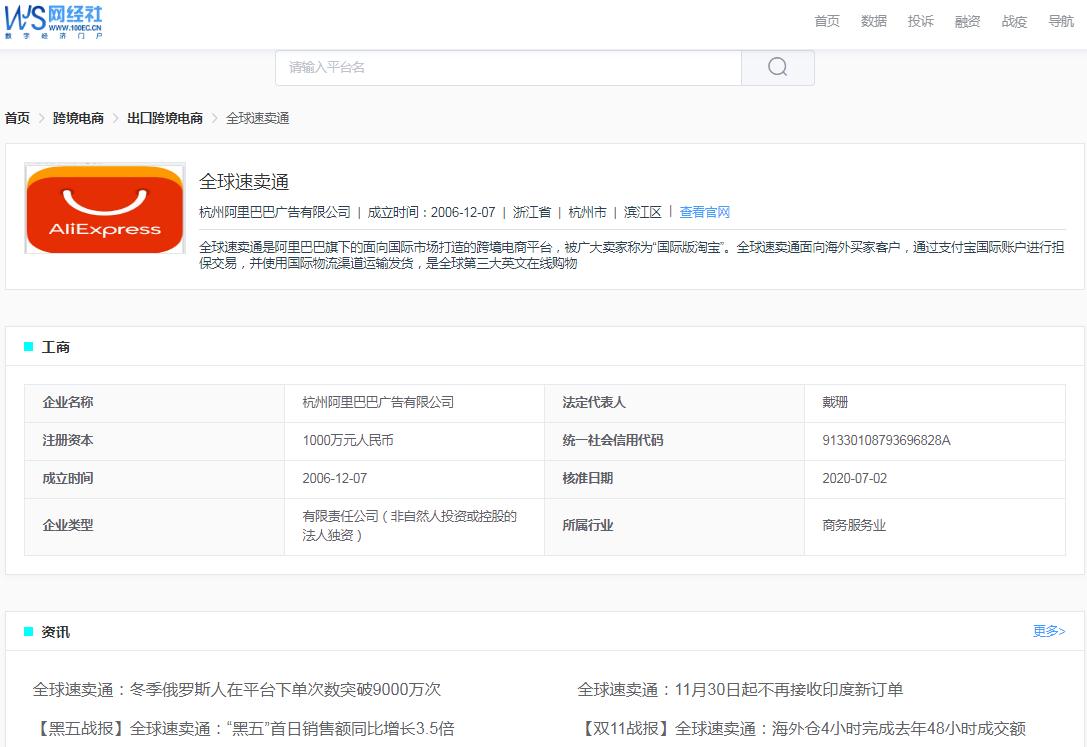Click the teal square icon beside 资讯
Screen dimensions: 1087x747
tap(29, 631)
